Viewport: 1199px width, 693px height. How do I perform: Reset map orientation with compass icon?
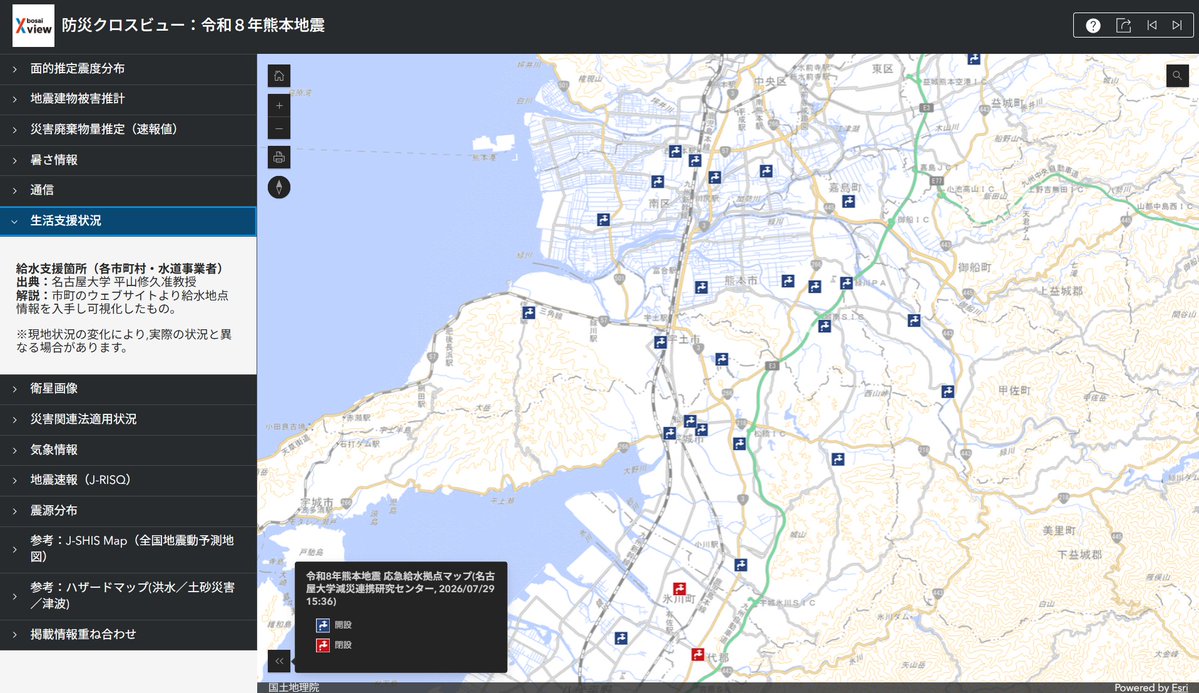279,187
